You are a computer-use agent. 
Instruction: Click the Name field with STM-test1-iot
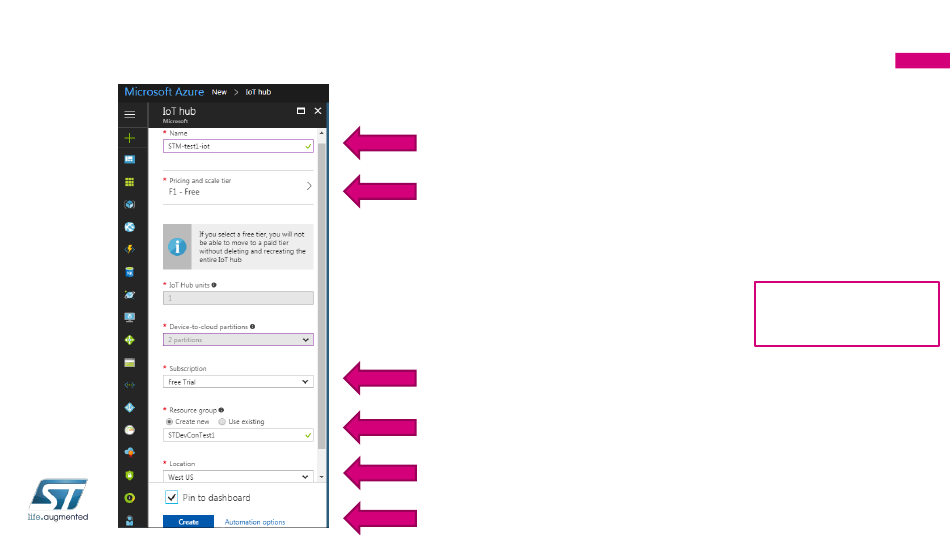[x=238, y=146]
